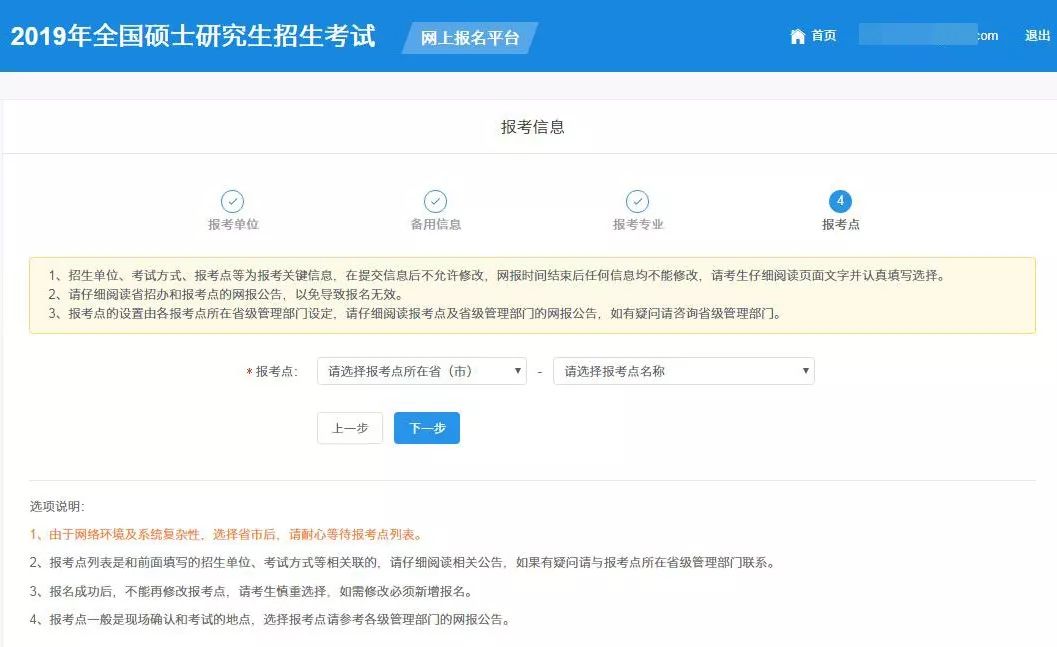Screen dimensions: 1057x647
Task: Select the 报考点 step label under step 4
Action: pyautogui.click(x=840, y=225)
